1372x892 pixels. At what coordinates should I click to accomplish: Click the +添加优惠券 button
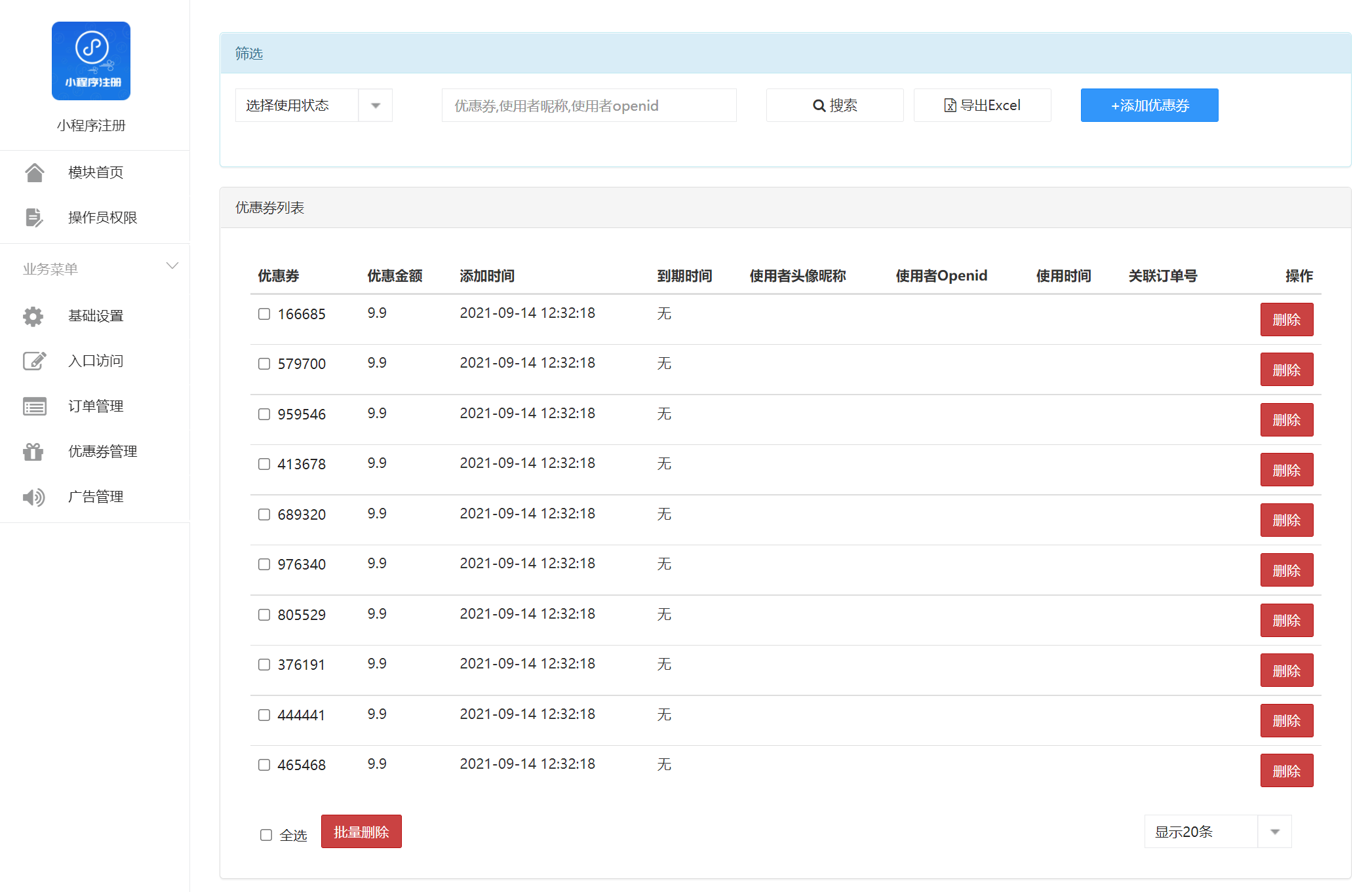(x=1149, y=106)
